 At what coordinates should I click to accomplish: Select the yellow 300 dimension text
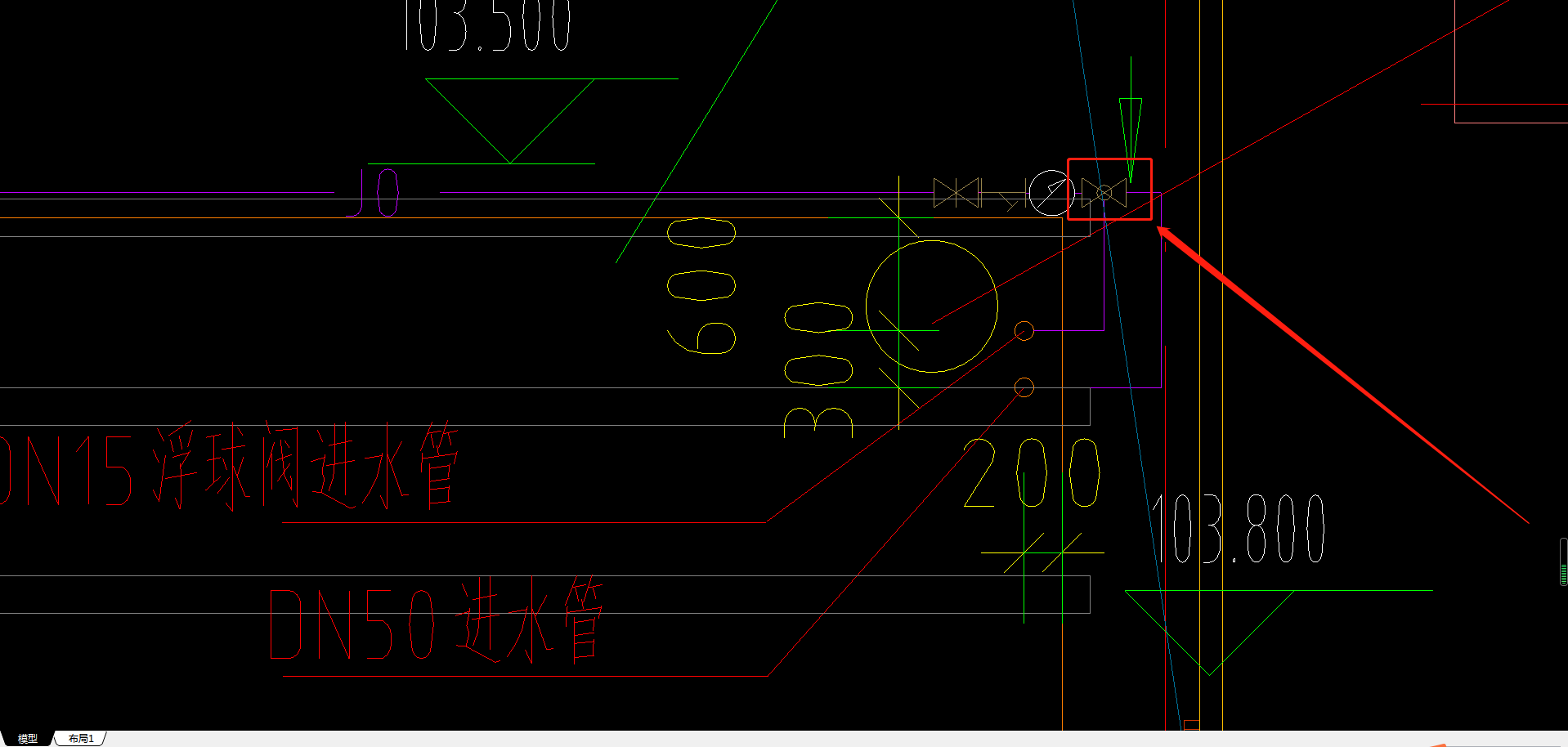click(x=818, y=370)
